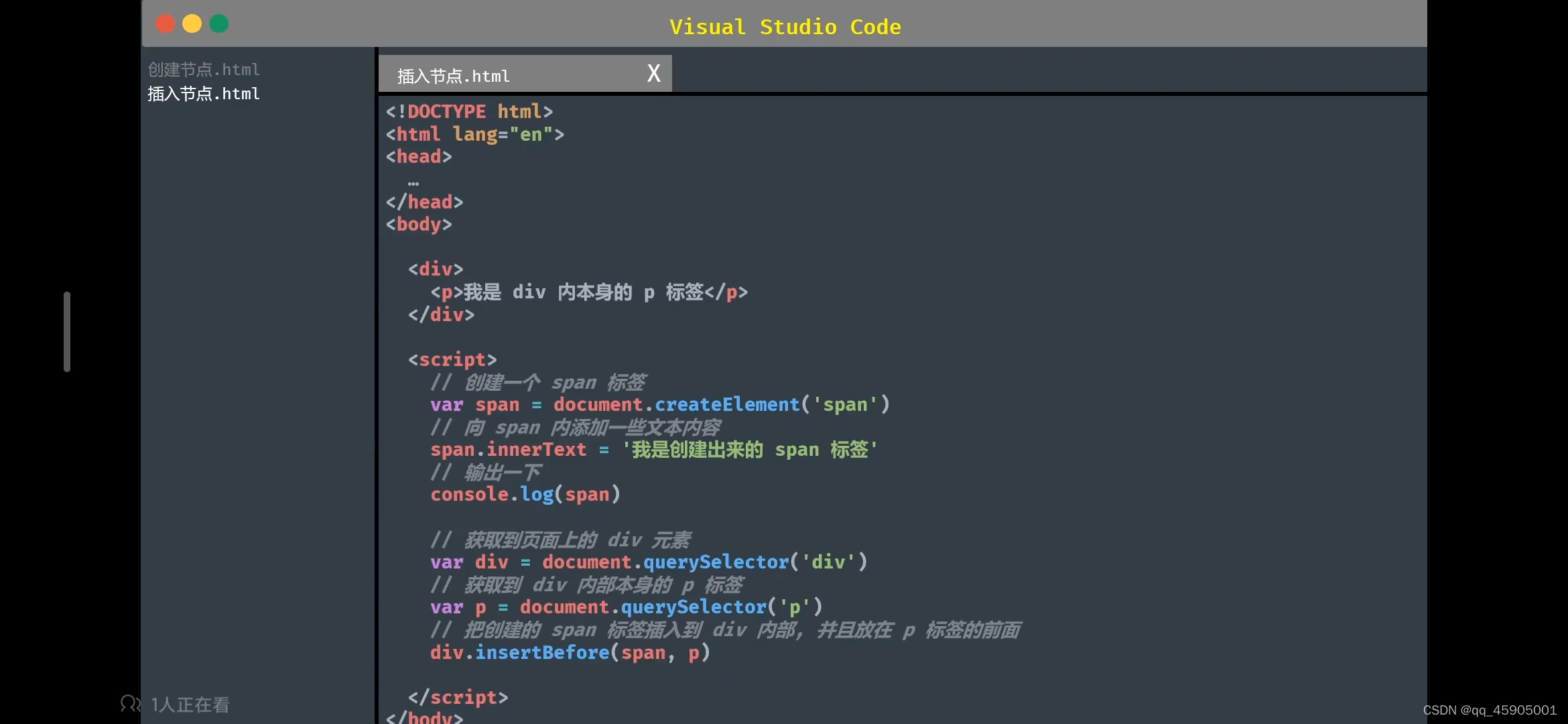Expand the collapsed head section ellipsis
The height and width of the screenshot is (724, 1568).
(413, 182)
